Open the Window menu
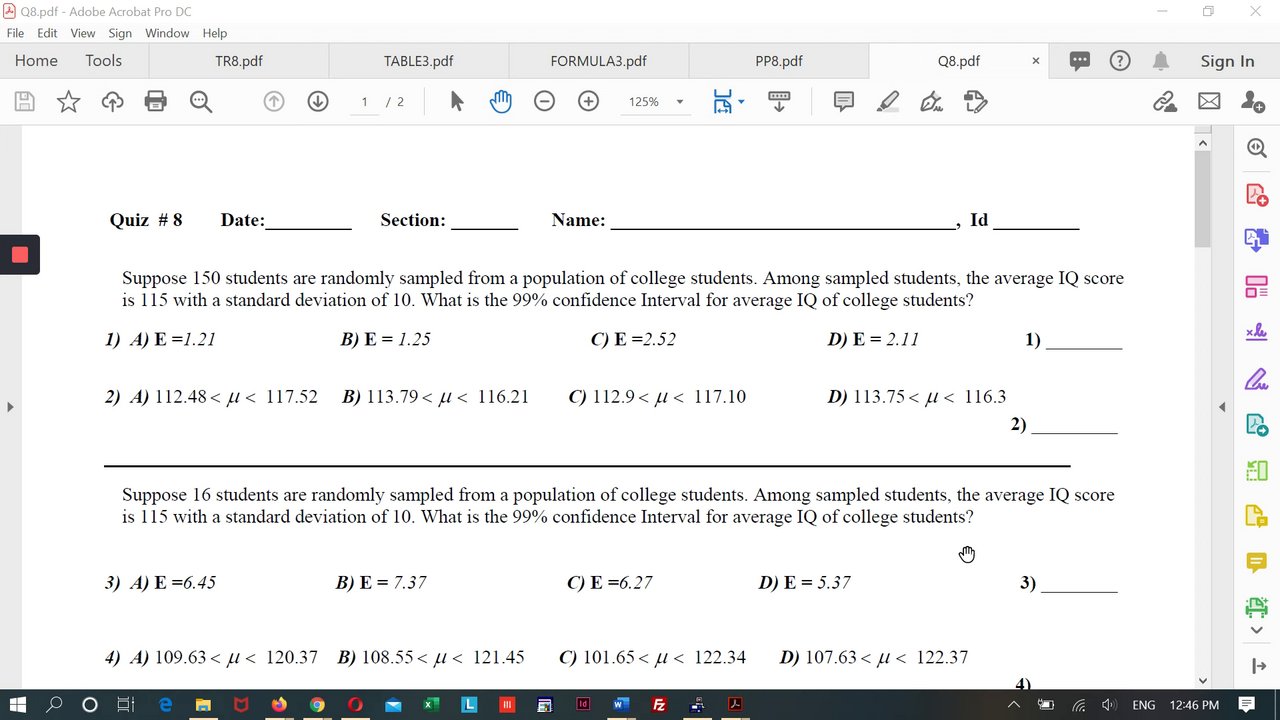This screenshot has width=1280, height=720. [x=167, y=33]
